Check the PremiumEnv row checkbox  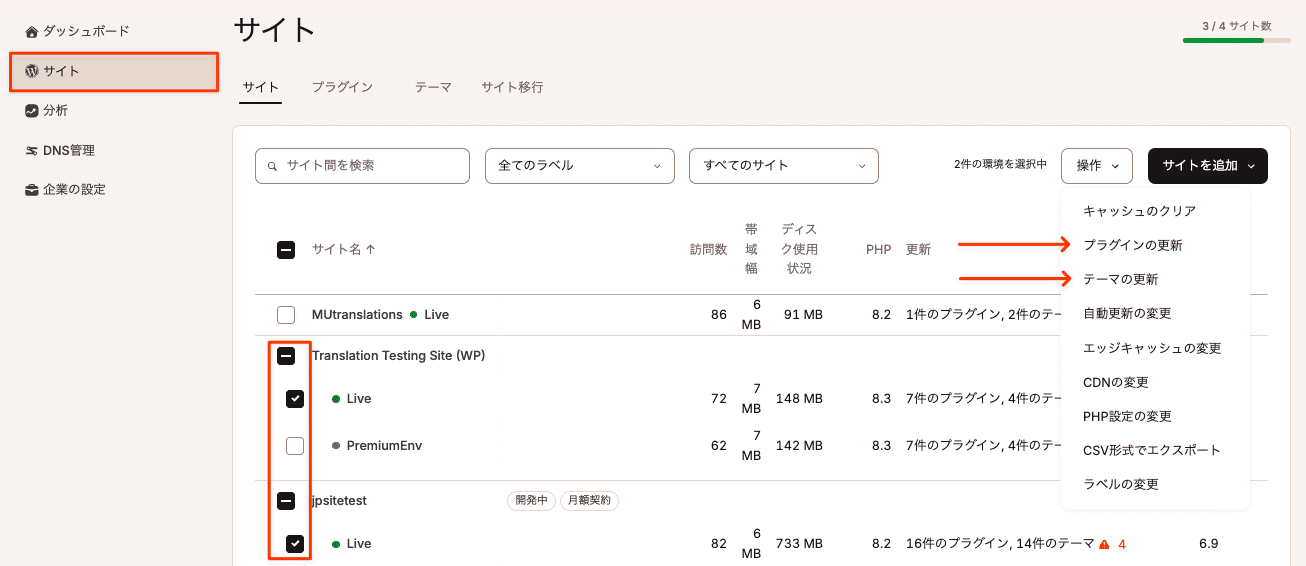(295, 446)
